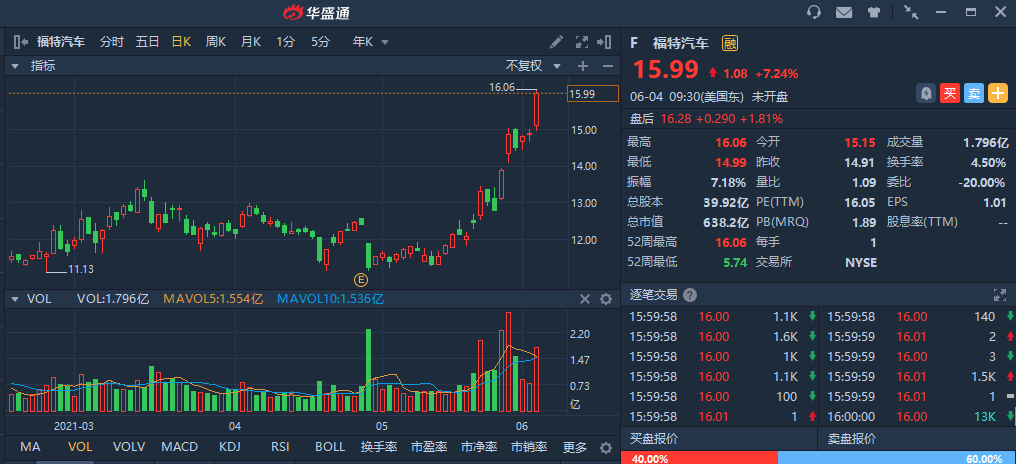Click 买盘报价 40.00% red bar
1016x464 pixels.
(x=698, y=458)
